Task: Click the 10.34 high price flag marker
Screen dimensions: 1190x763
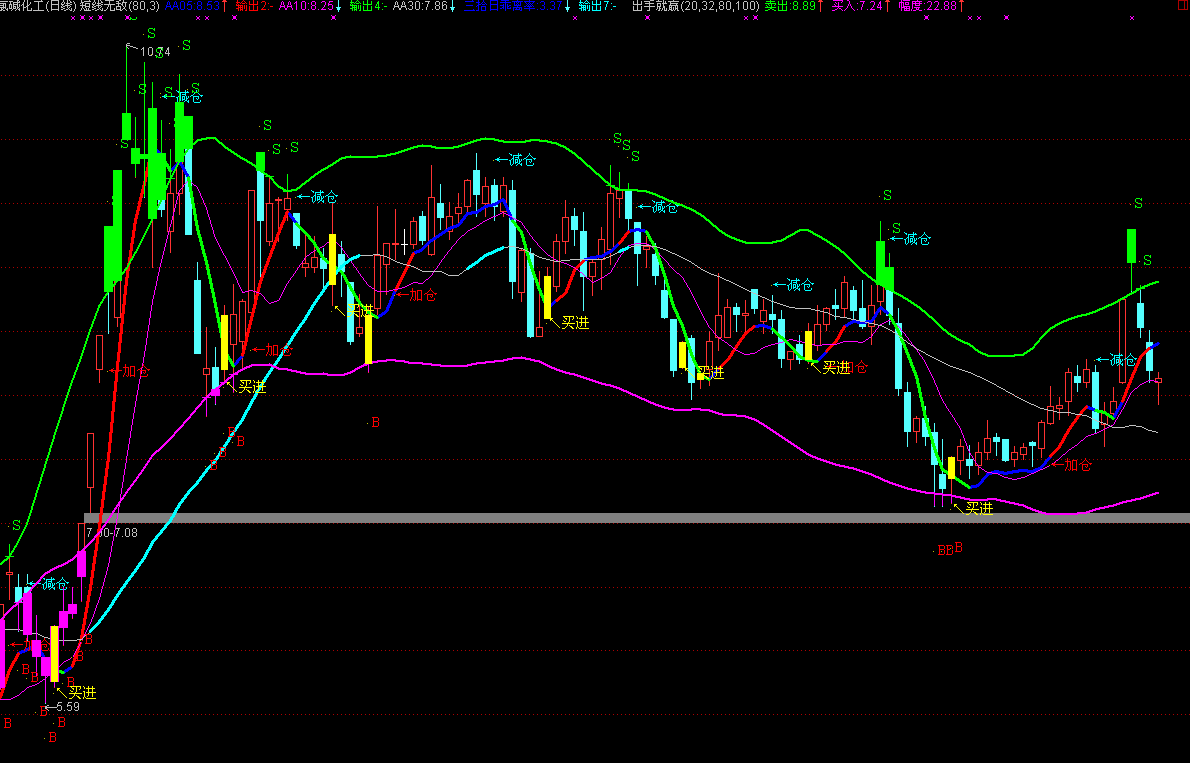Action: (154, 51)
